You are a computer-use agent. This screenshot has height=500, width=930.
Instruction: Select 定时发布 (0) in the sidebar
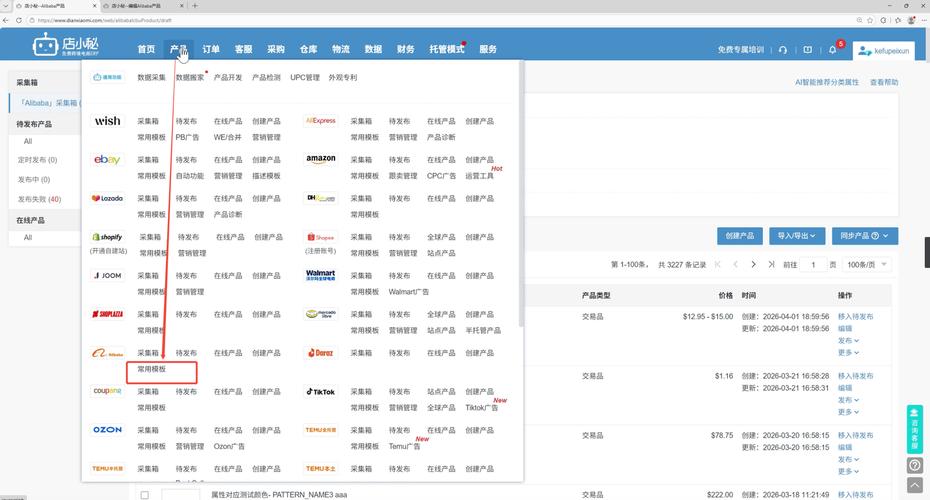tap(37, 160)
